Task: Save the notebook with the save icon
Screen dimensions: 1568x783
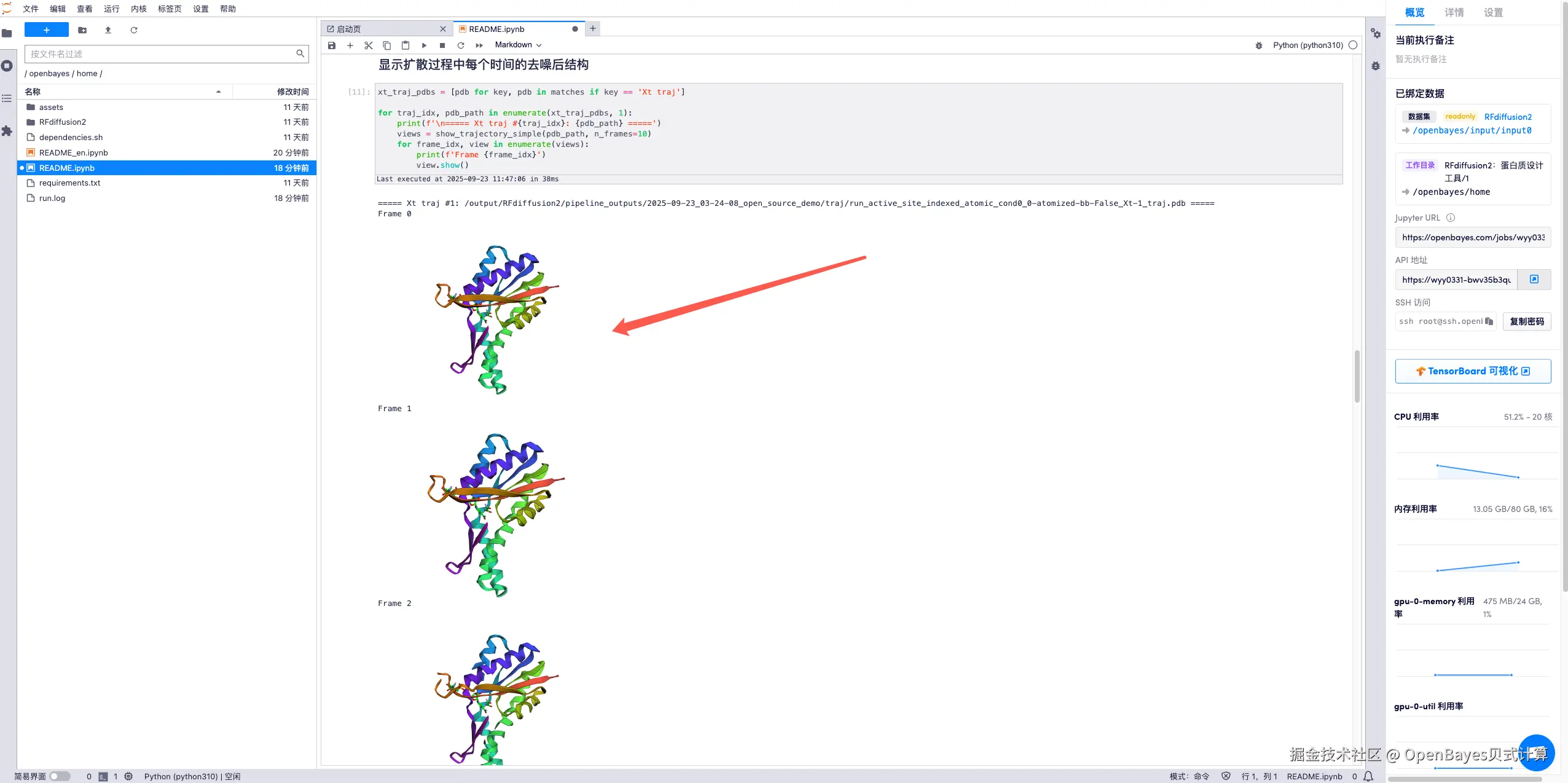Action: pyautogui.click(x=332, y=45)
